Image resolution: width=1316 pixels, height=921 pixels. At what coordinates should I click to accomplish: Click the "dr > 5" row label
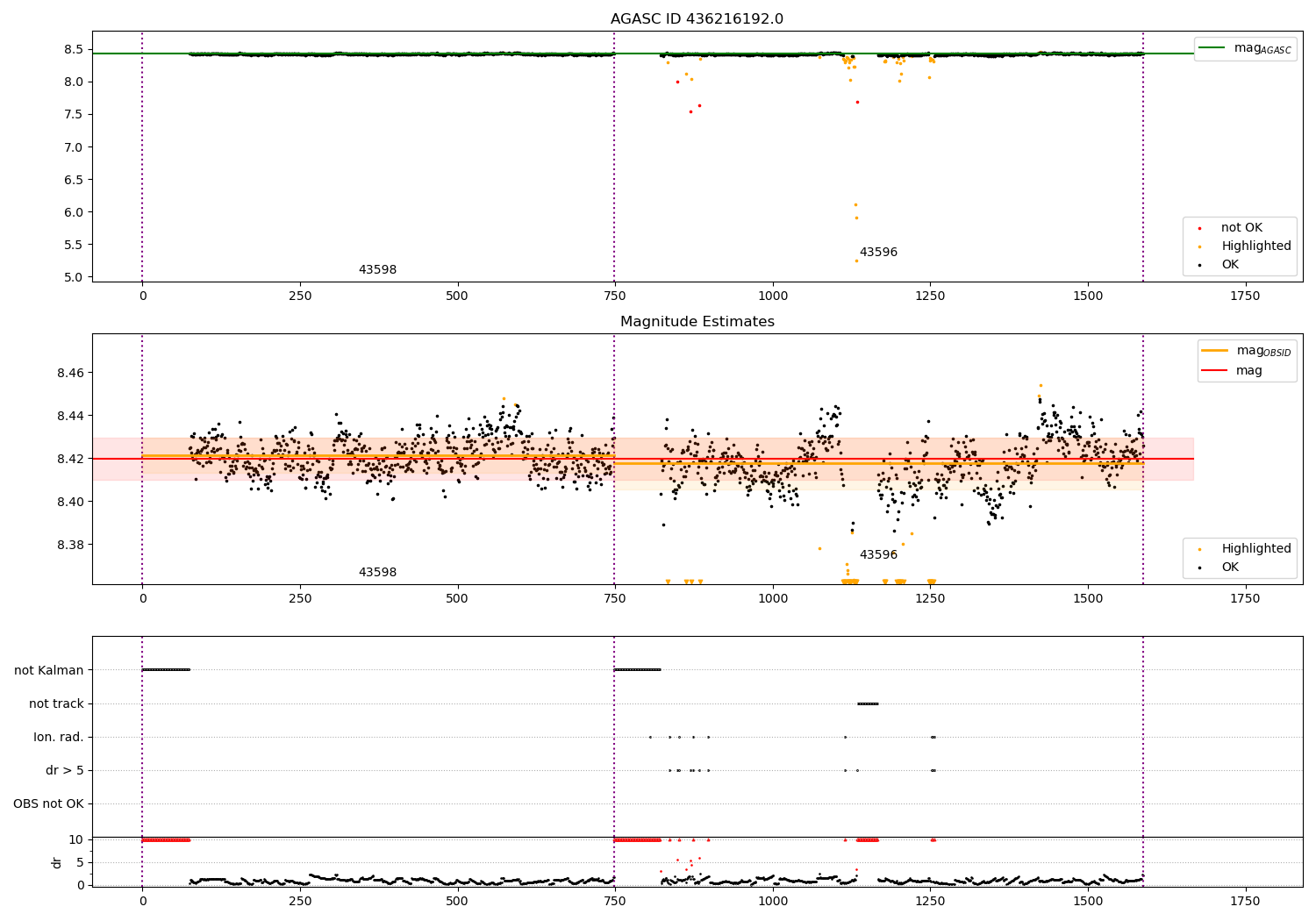(x=65, y=771)
